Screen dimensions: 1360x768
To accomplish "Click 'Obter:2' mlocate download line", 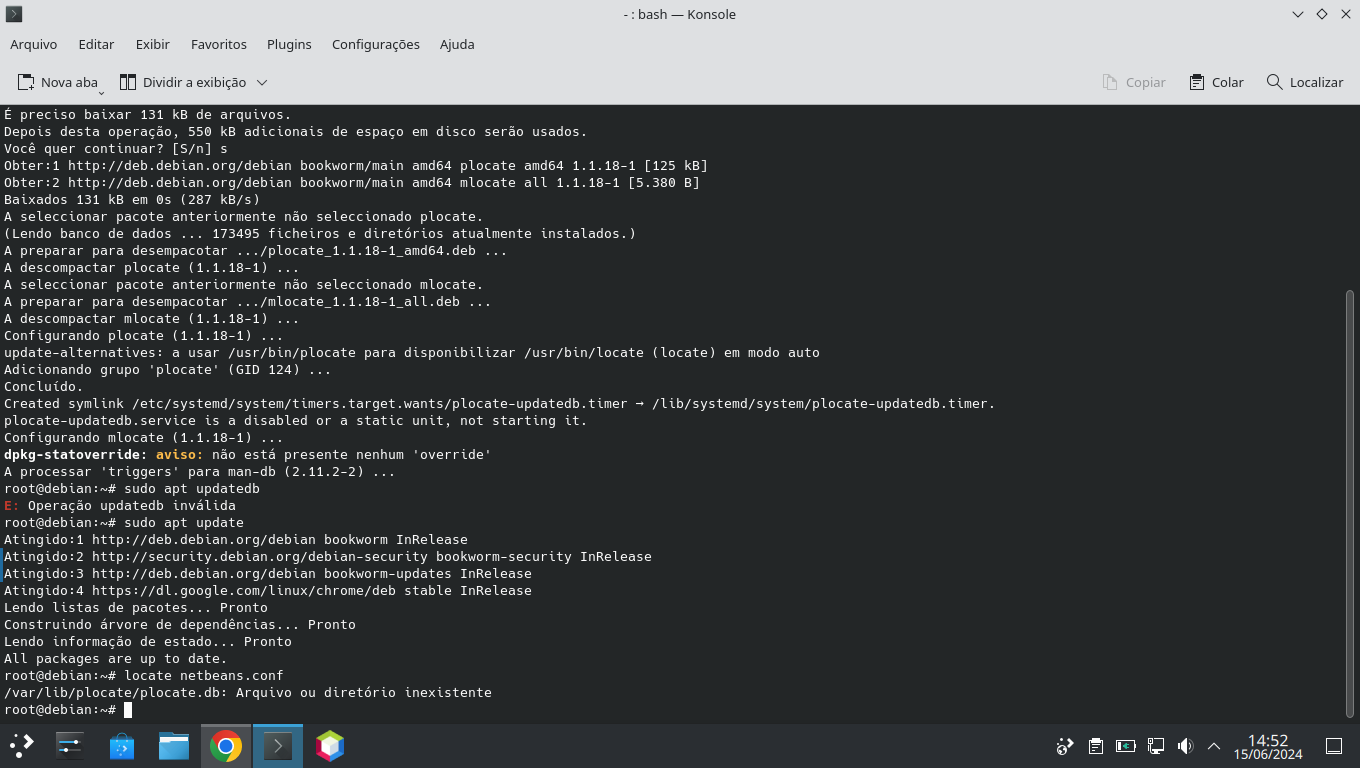I will [x=352, y=182].
